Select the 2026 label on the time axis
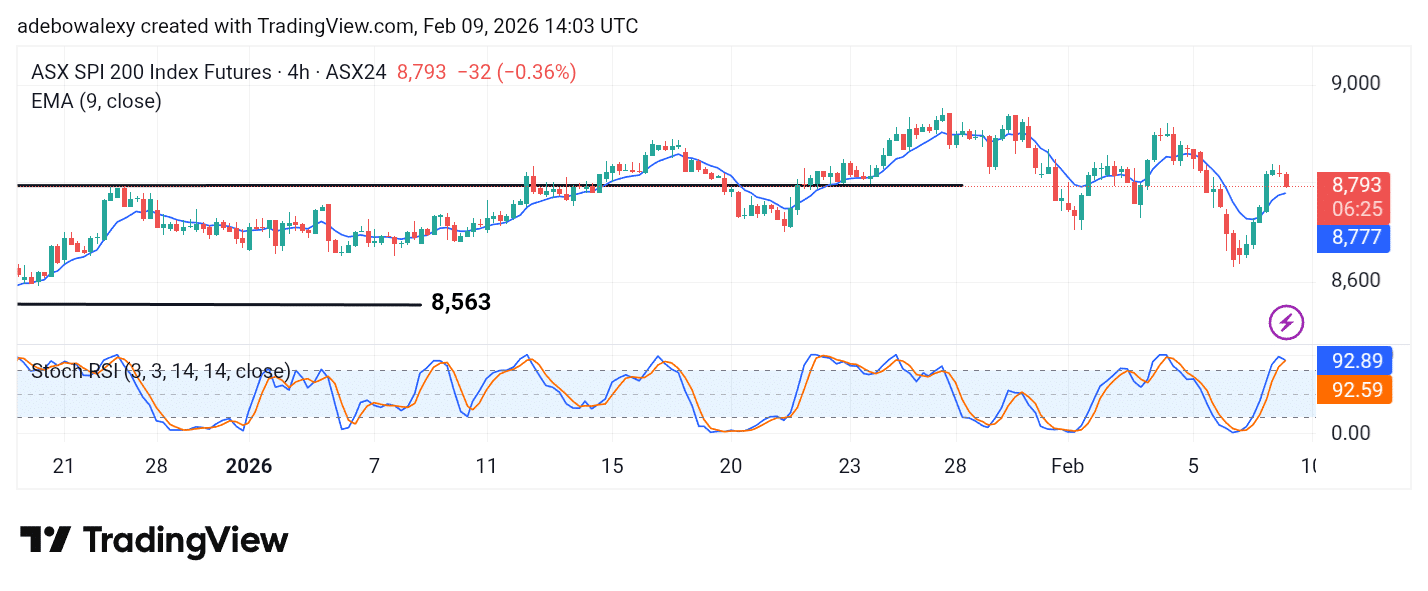 pos(249,466)
